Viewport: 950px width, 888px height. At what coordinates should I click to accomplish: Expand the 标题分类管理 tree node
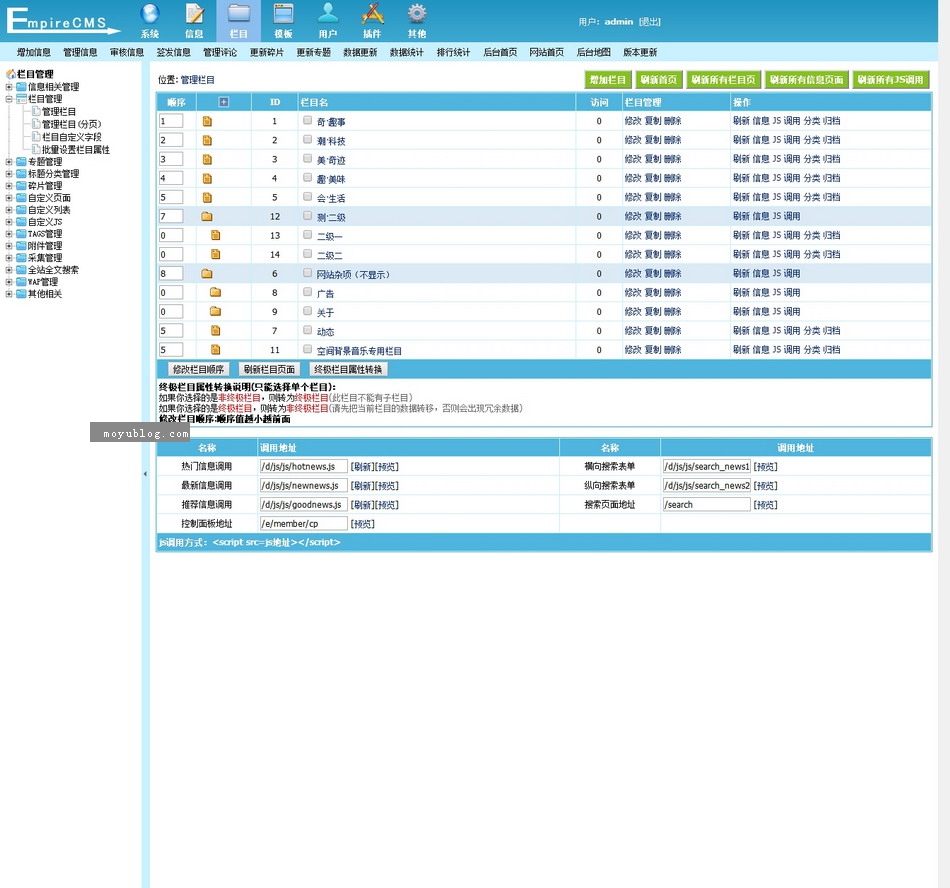coord(9,174)
